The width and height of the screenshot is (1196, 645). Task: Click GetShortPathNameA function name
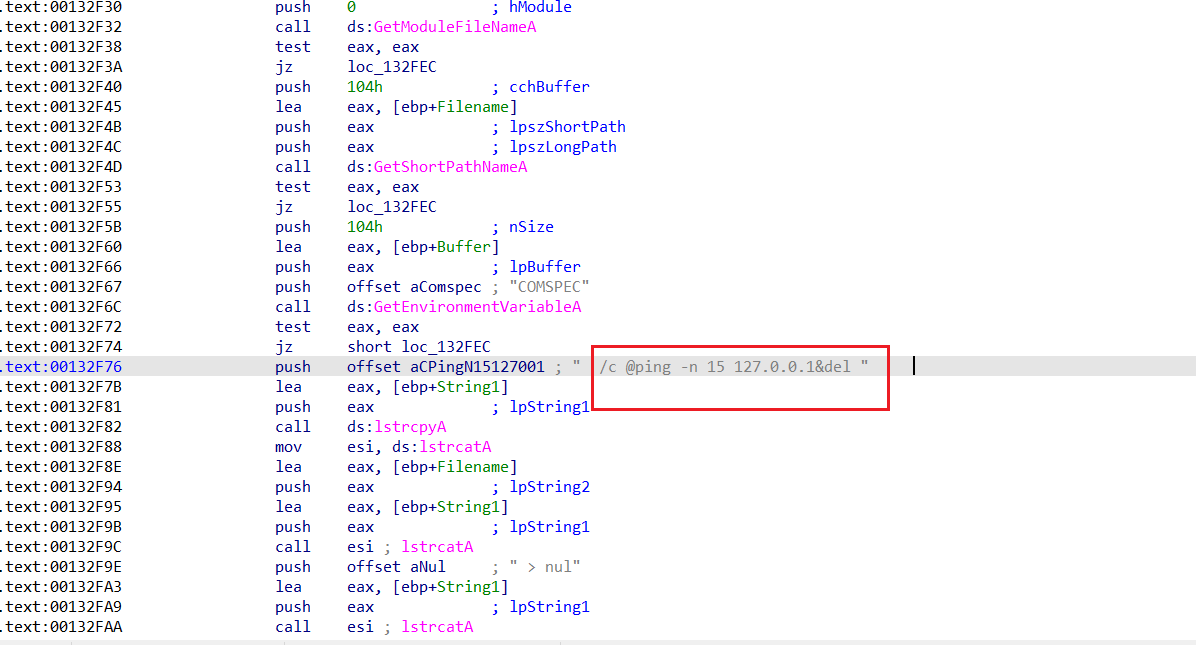[450, 167]
